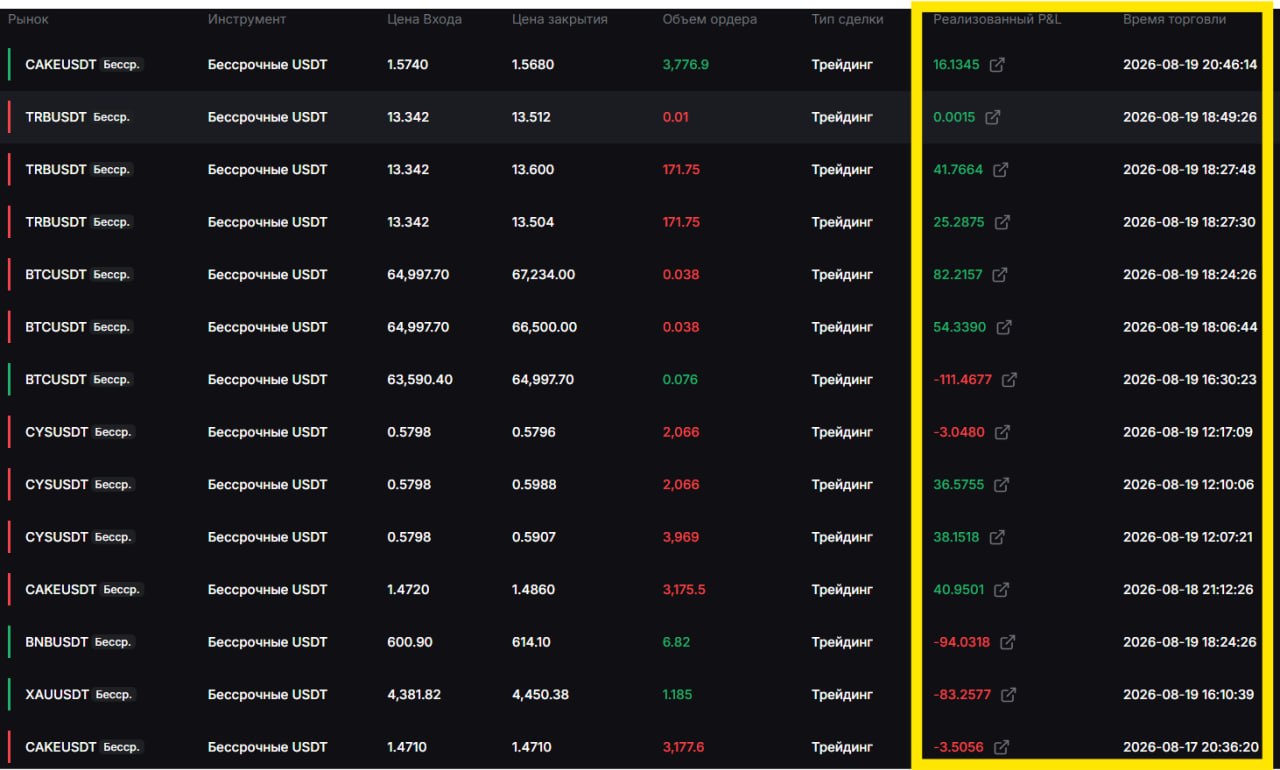Click entry price 4,381.82
This screenshot has height=770, width=1280.
tap(414, 695)
